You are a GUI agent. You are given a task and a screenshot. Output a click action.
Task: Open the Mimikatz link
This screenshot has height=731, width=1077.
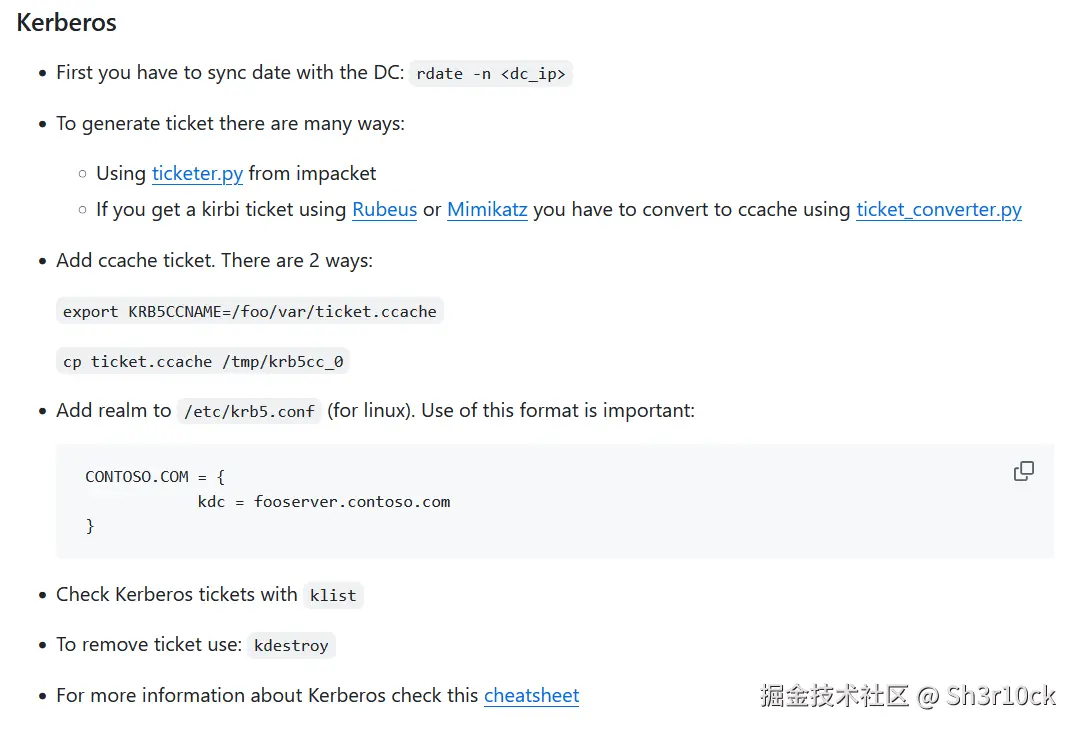487,210
